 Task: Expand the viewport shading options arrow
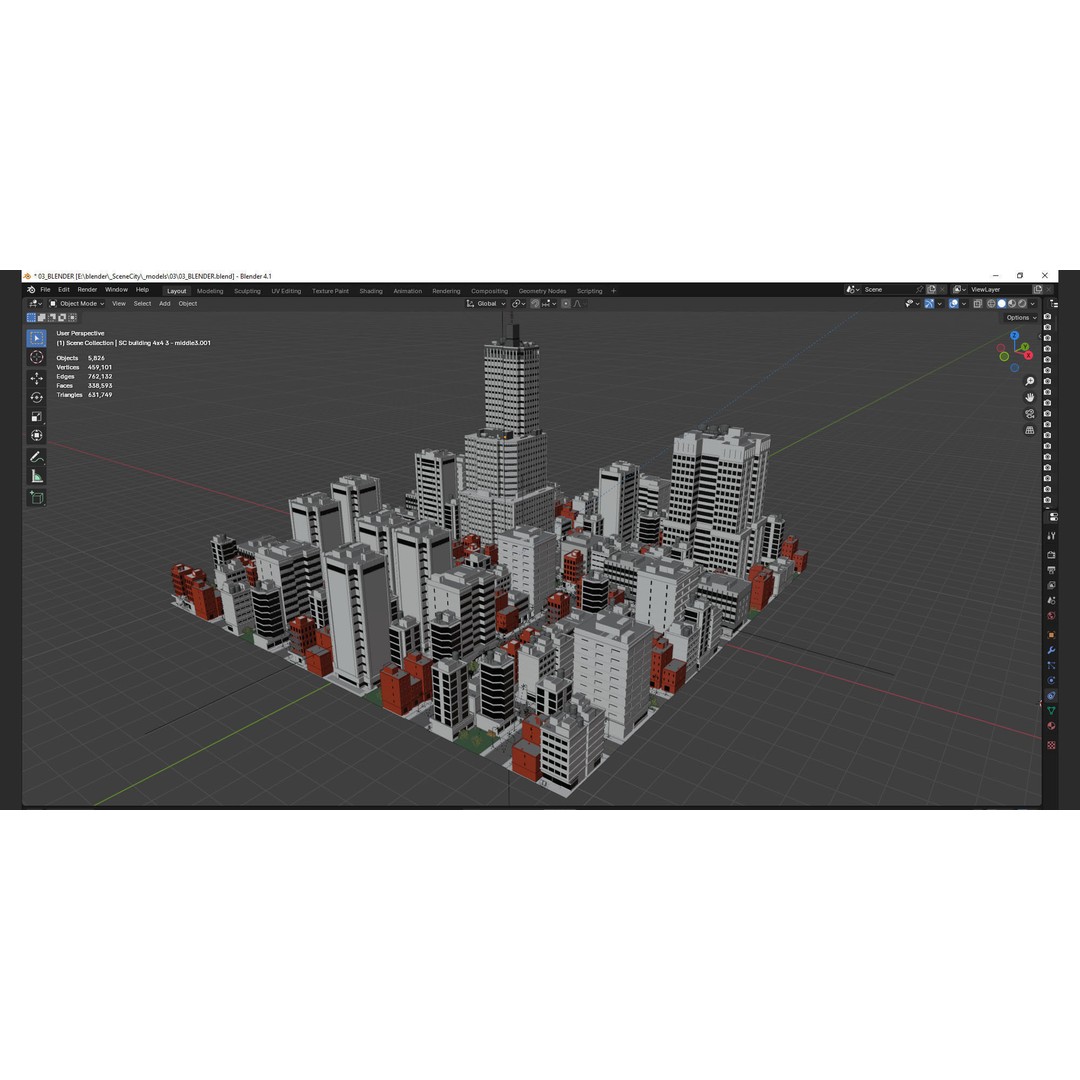[x=1032, y=304]
